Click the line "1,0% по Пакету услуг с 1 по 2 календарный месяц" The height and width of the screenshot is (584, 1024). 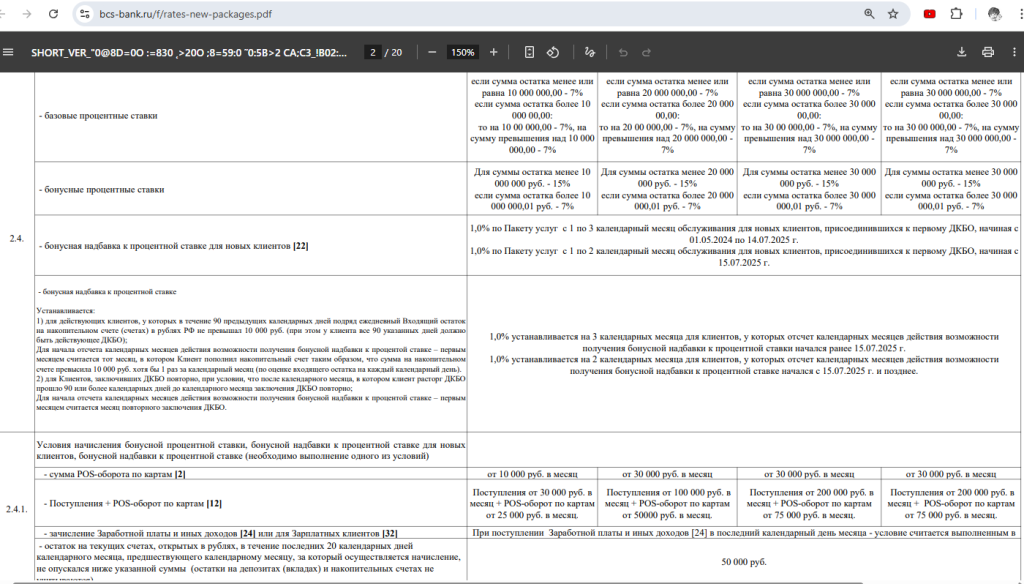pyautogui.click(x=744, y=256)
